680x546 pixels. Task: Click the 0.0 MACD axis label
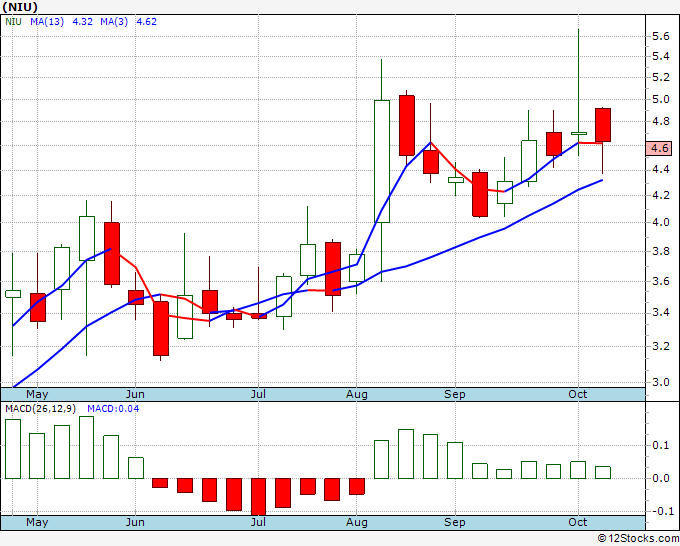[661, 478]
